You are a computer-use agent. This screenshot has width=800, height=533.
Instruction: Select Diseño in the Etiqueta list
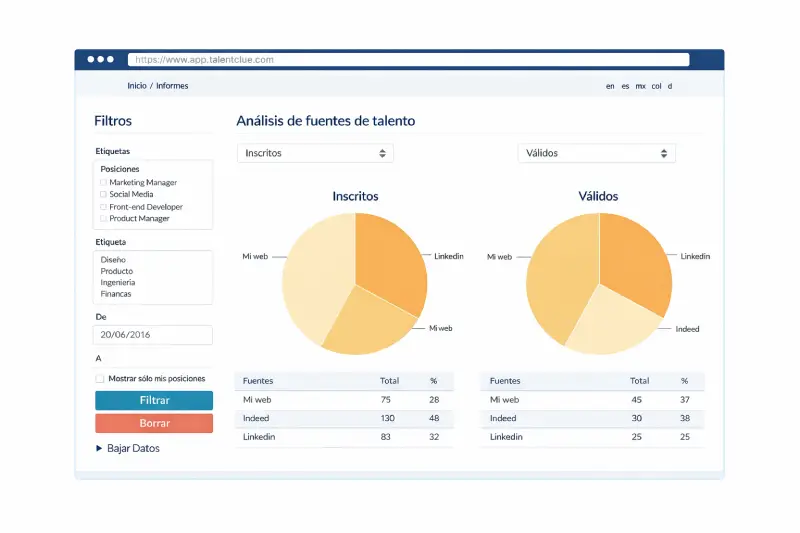[113, 260]
